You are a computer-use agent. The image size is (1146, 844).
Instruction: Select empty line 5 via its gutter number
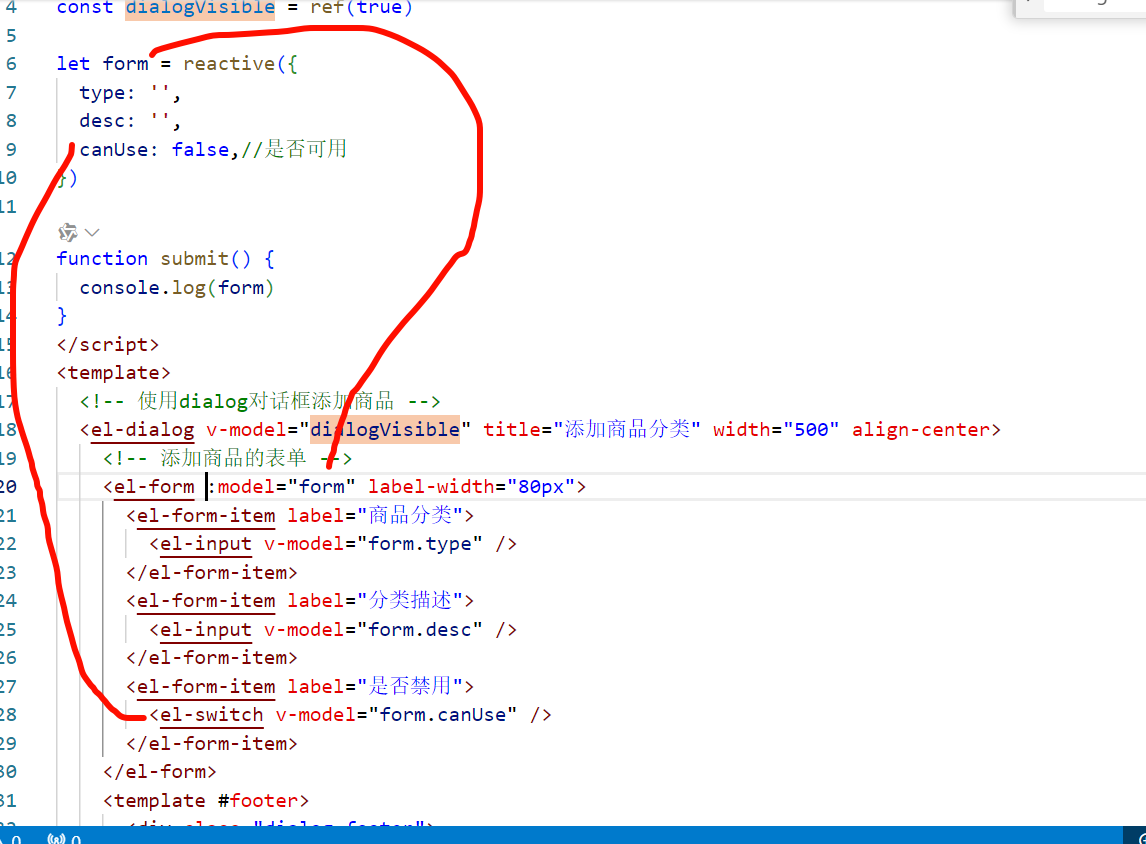pos(11,36)
